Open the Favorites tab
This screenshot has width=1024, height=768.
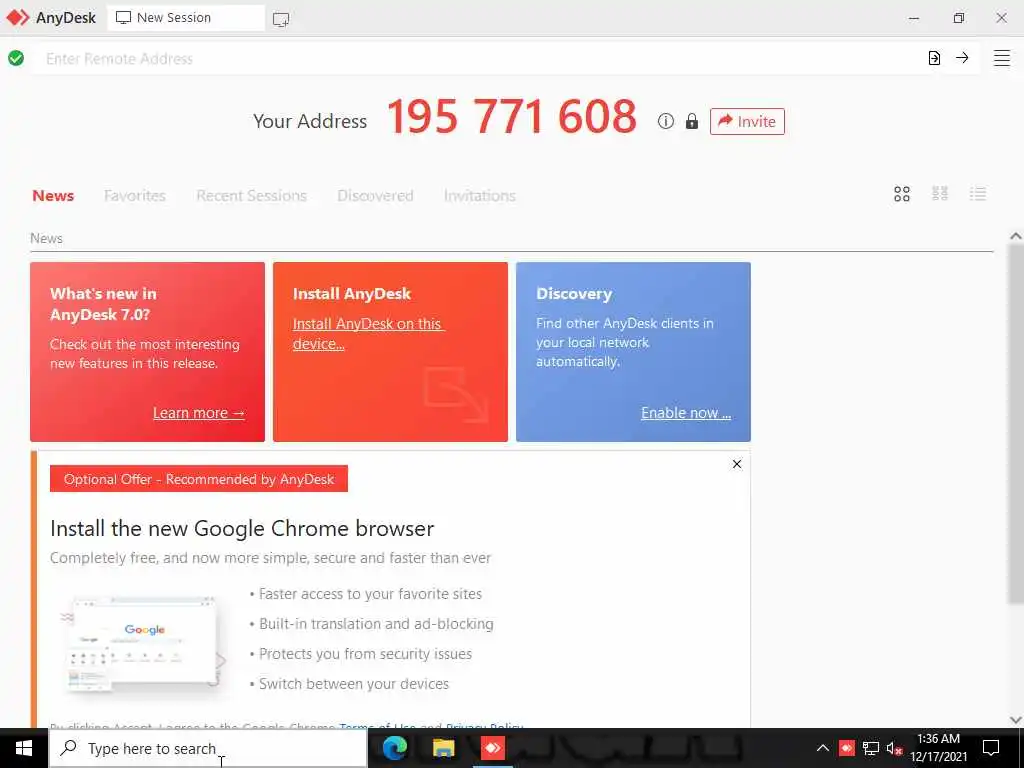(135, 196)
